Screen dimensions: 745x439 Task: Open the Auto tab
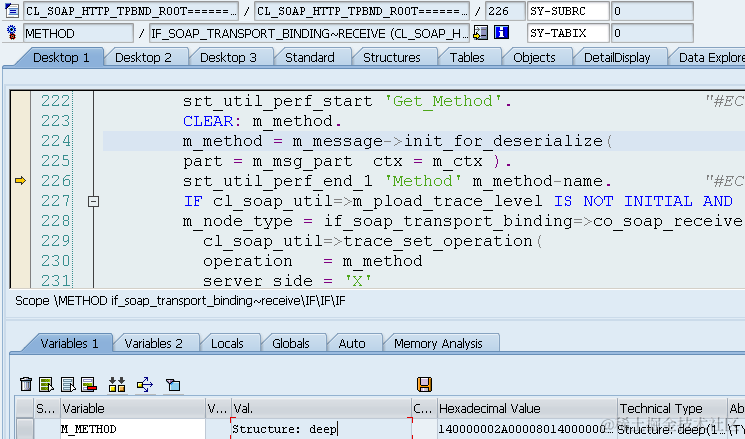tap(352, 343)
